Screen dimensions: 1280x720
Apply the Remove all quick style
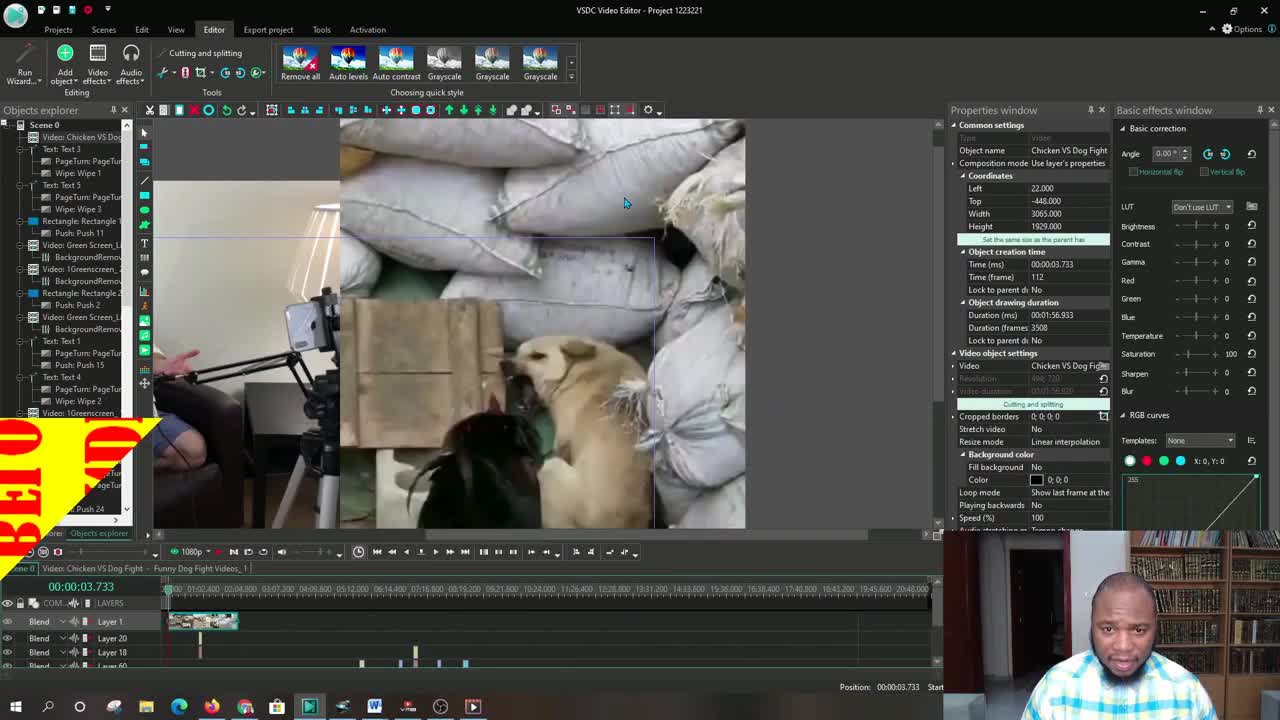[300, 63]
